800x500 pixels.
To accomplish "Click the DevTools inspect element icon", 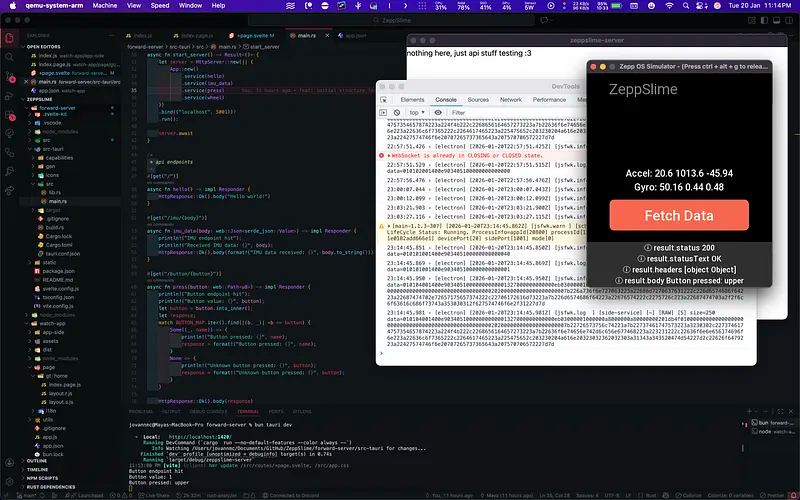I will (383, 100).
